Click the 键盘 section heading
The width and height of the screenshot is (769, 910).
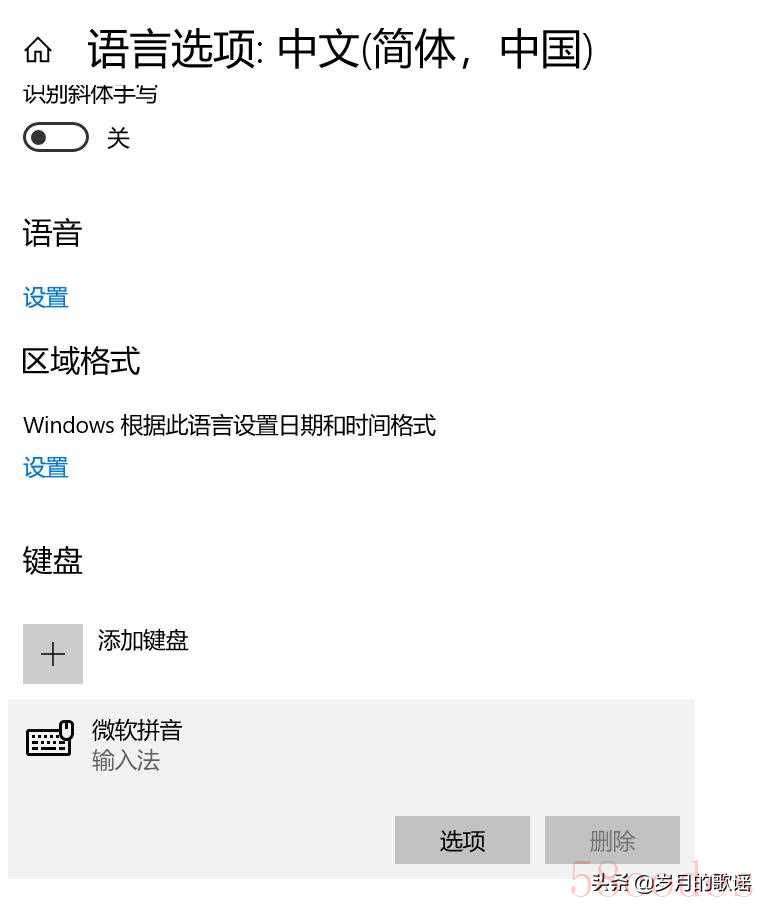click(x=52, y=561)
